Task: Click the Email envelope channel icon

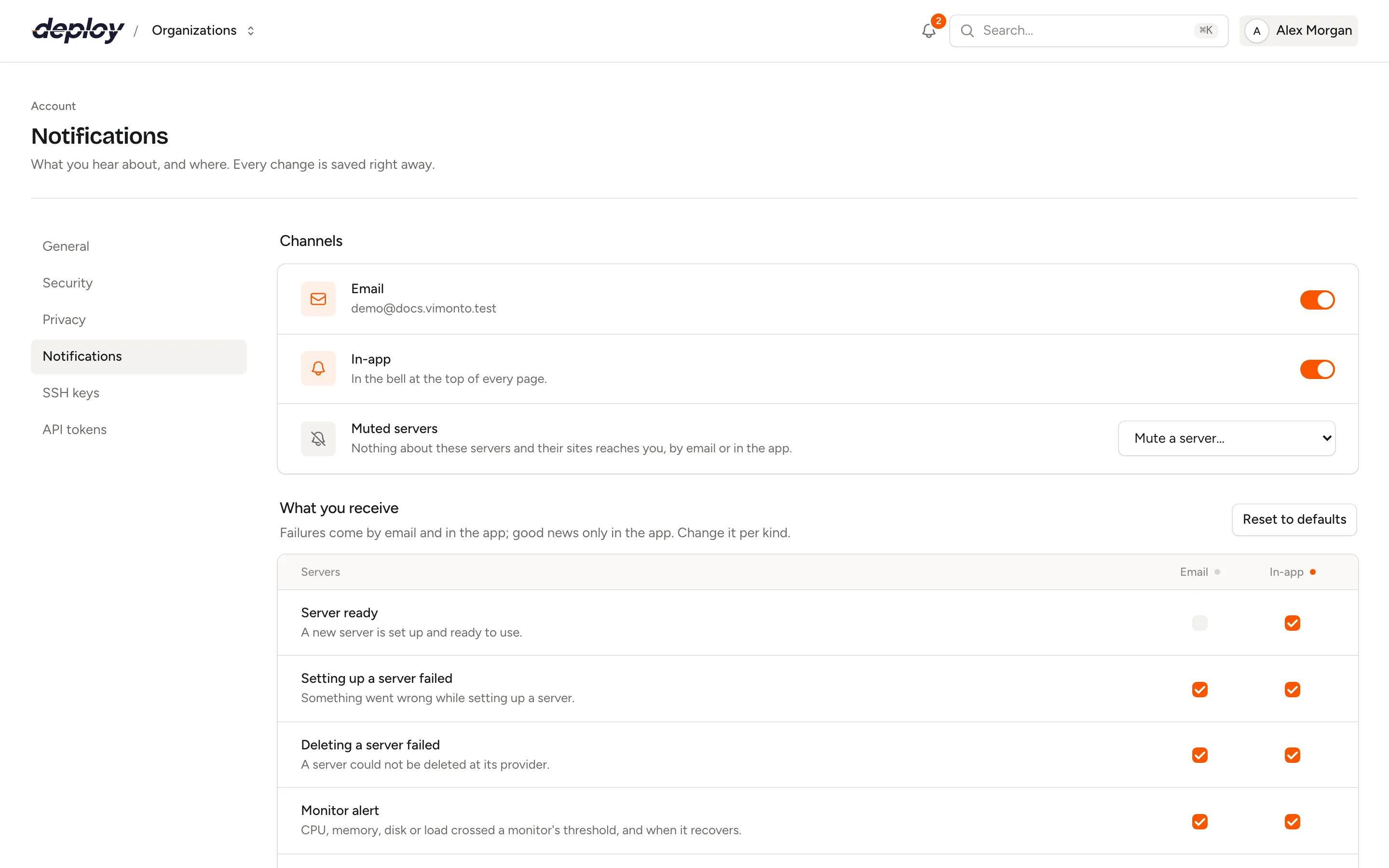Action: 318,298
